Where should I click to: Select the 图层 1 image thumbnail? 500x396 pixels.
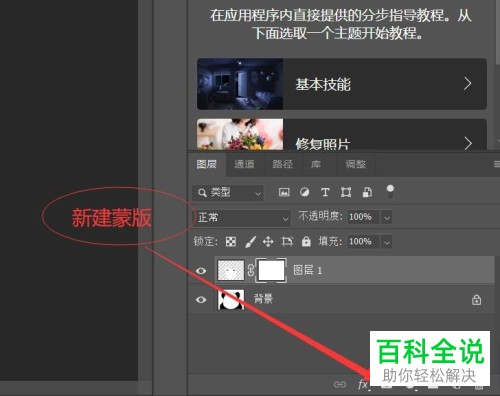coord(231,270)
